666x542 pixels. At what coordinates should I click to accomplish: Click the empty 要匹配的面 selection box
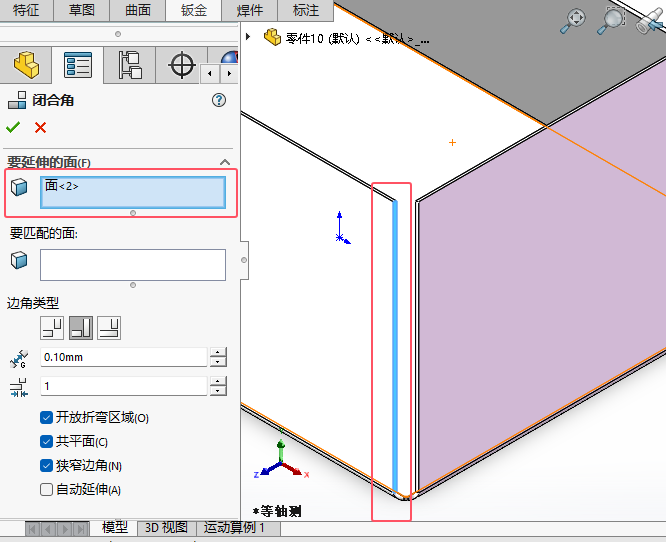(x=133, y=265)
